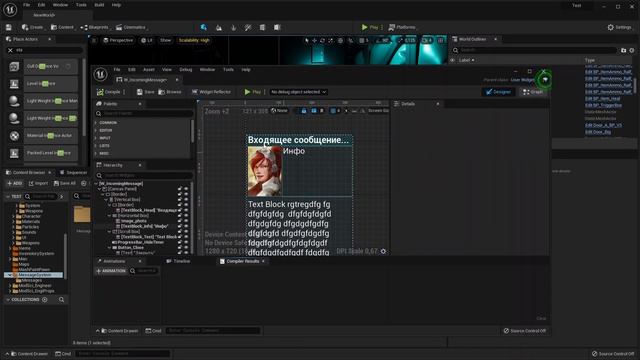
Task: Open the Create menu in main toolbar
Action: 32,27
